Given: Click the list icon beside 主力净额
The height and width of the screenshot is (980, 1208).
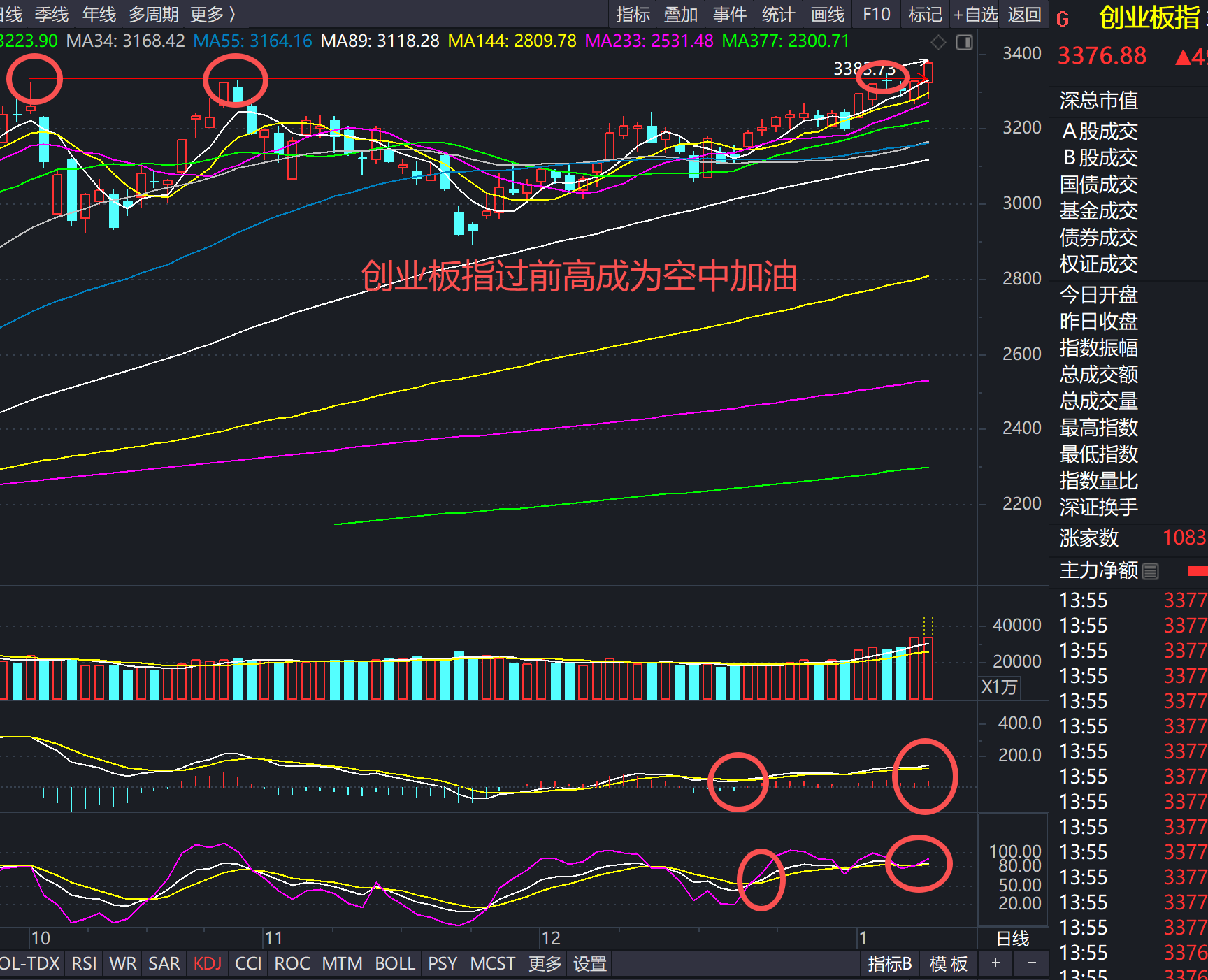Looking at the screenshot, I should pyautogui.click(x=1151, y=572).
